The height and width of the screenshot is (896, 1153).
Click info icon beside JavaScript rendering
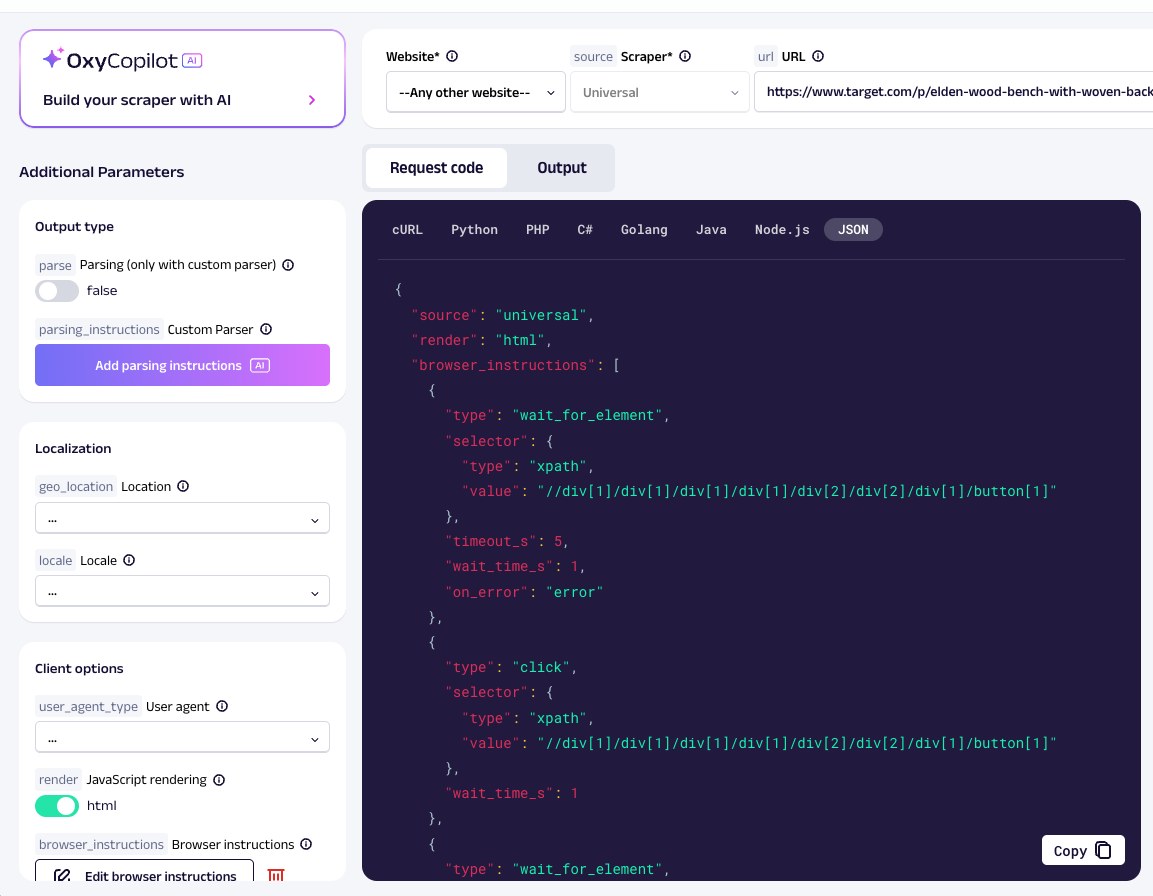219,779
